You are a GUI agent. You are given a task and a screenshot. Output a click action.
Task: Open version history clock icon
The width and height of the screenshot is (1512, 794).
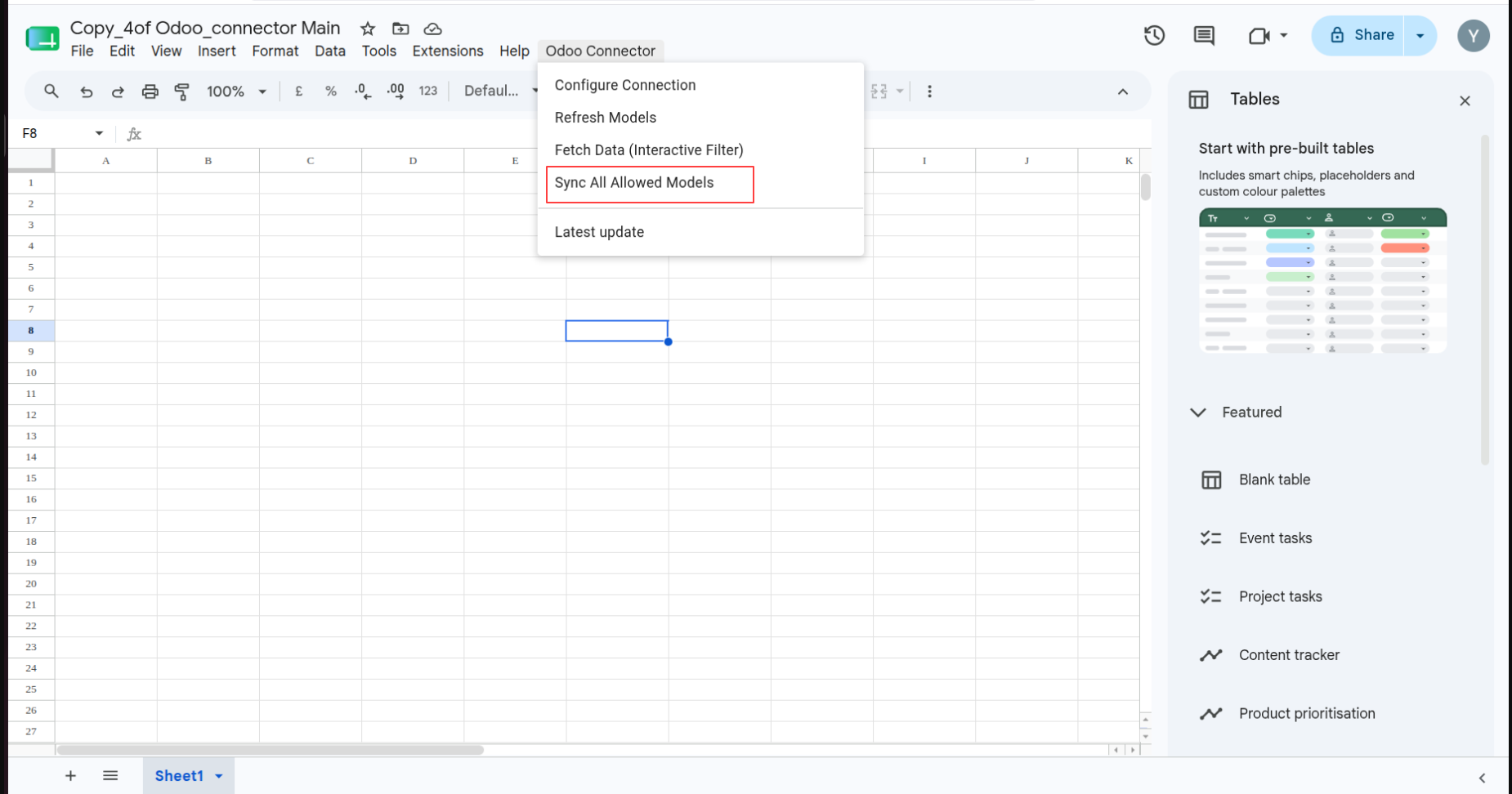coord(1154,35)
